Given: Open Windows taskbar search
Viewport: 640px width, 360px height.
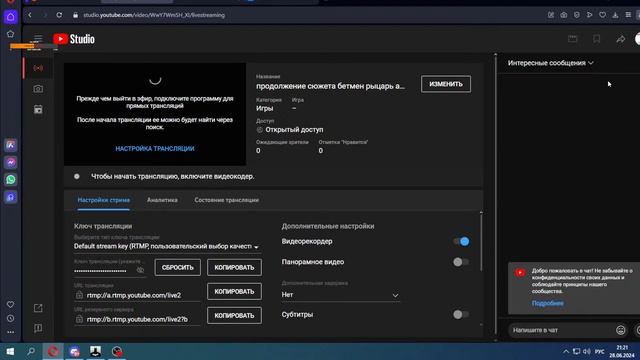Looking at the screenshot, I should (x=31, y=351).
